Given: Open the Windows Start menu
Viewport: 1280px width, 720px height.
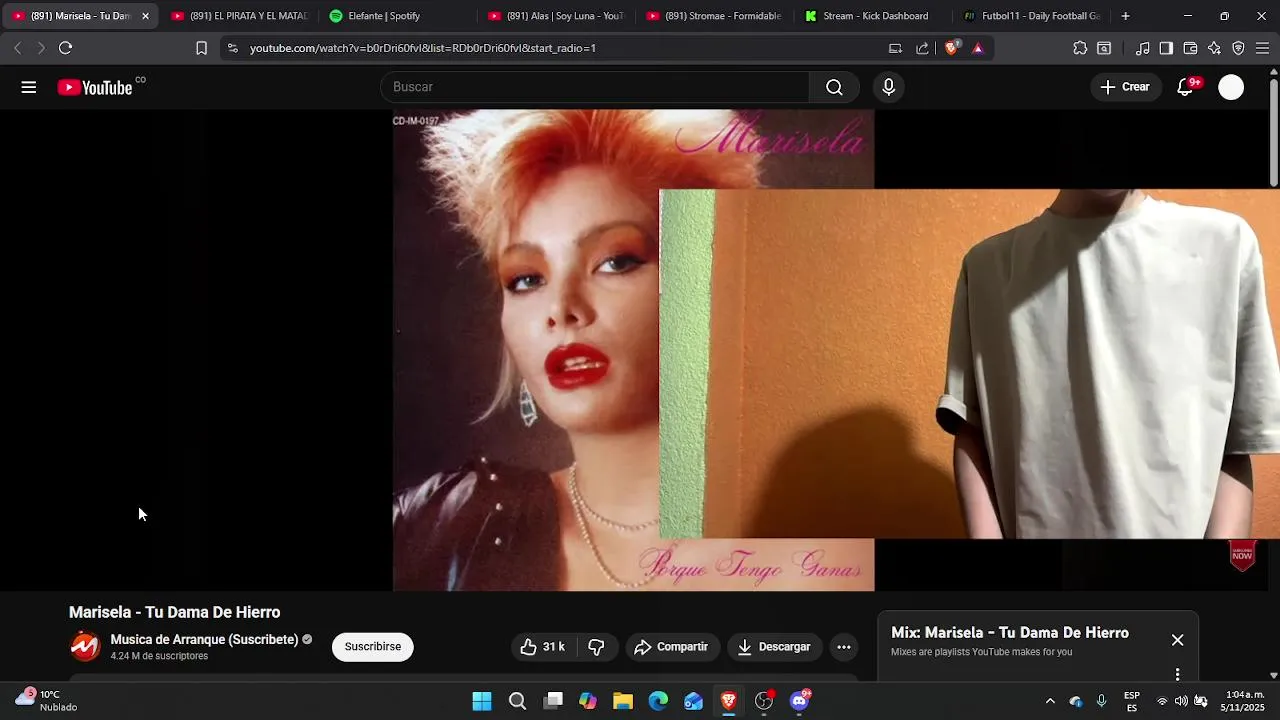Looking at the screenshot, I should (x=482, y=701).
